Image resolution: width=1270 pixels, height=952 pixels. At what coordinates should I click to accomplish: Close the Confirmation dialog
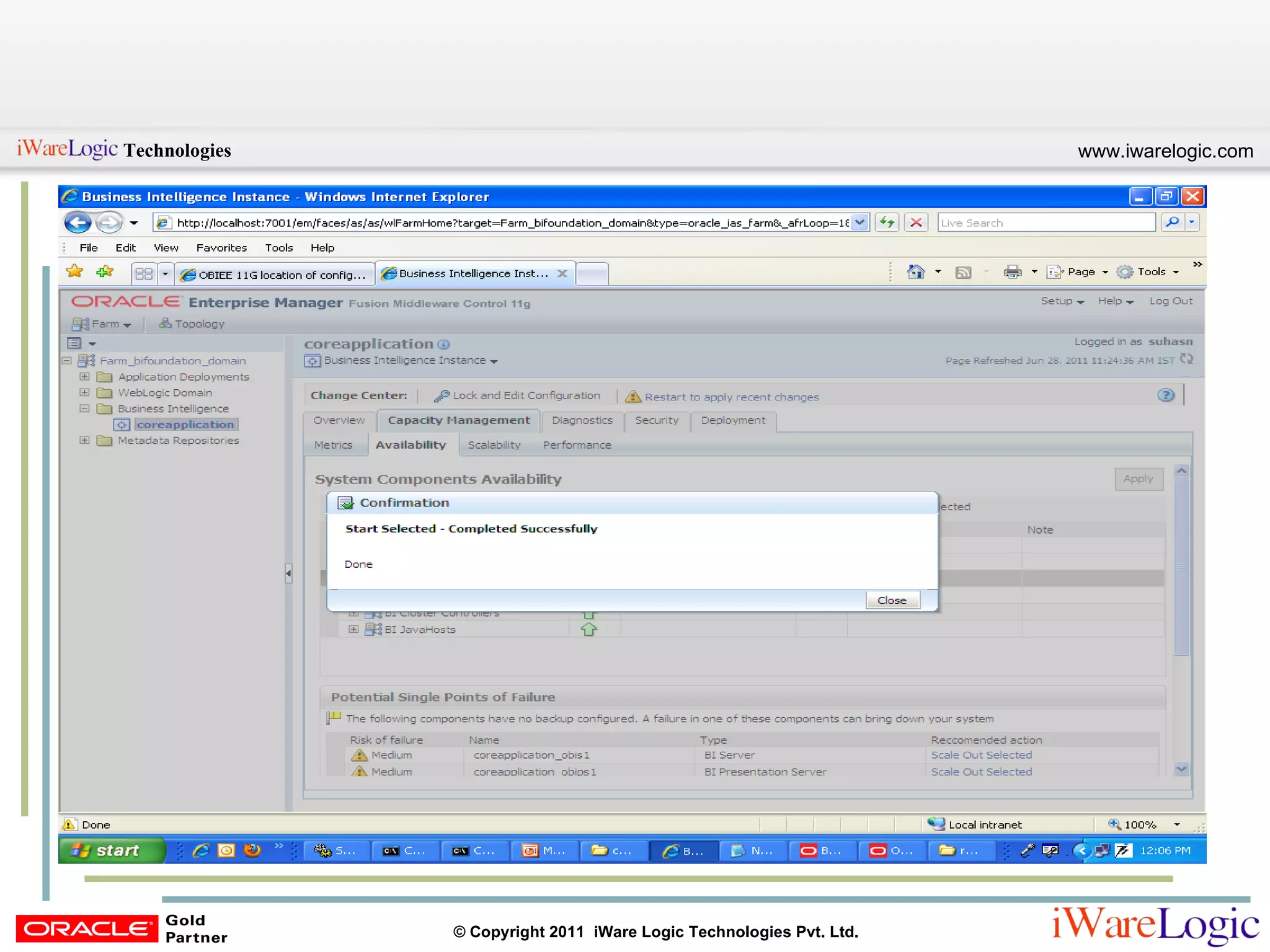(x=892, y=600)
